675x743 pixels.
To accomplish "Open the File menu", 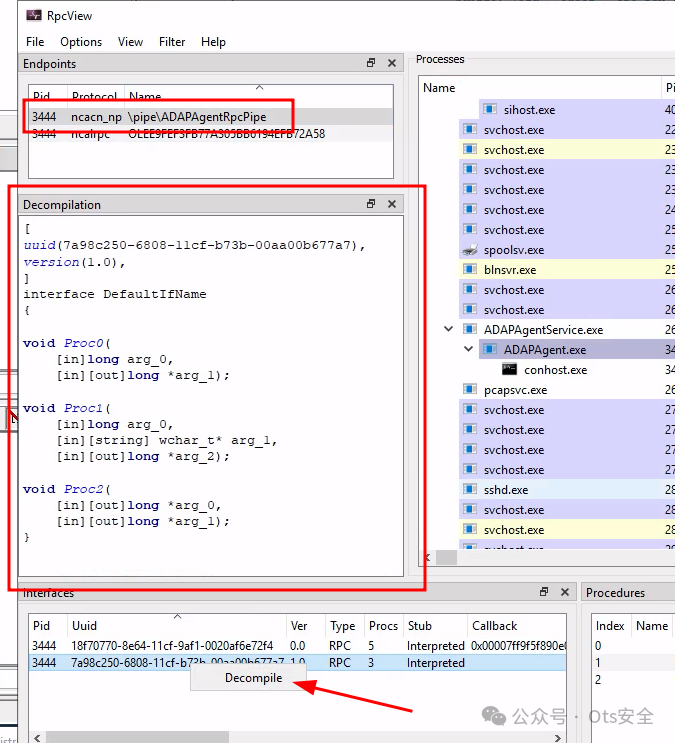I will tap(35, 42).
